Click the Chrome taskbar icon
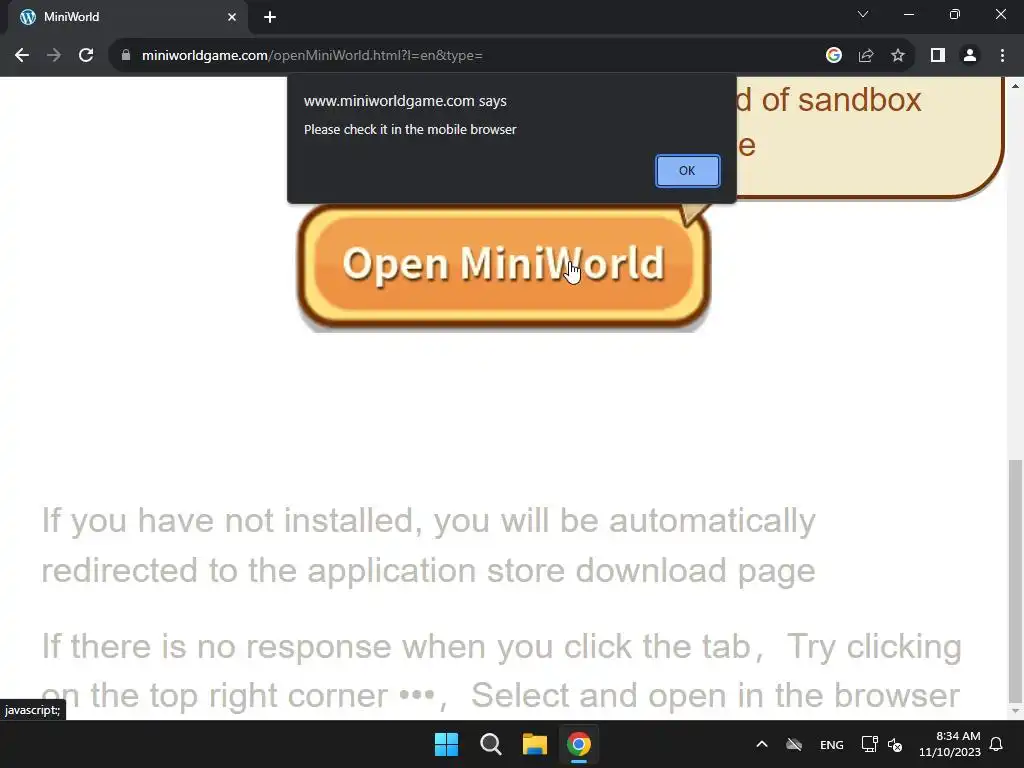 tap(579, 744)
